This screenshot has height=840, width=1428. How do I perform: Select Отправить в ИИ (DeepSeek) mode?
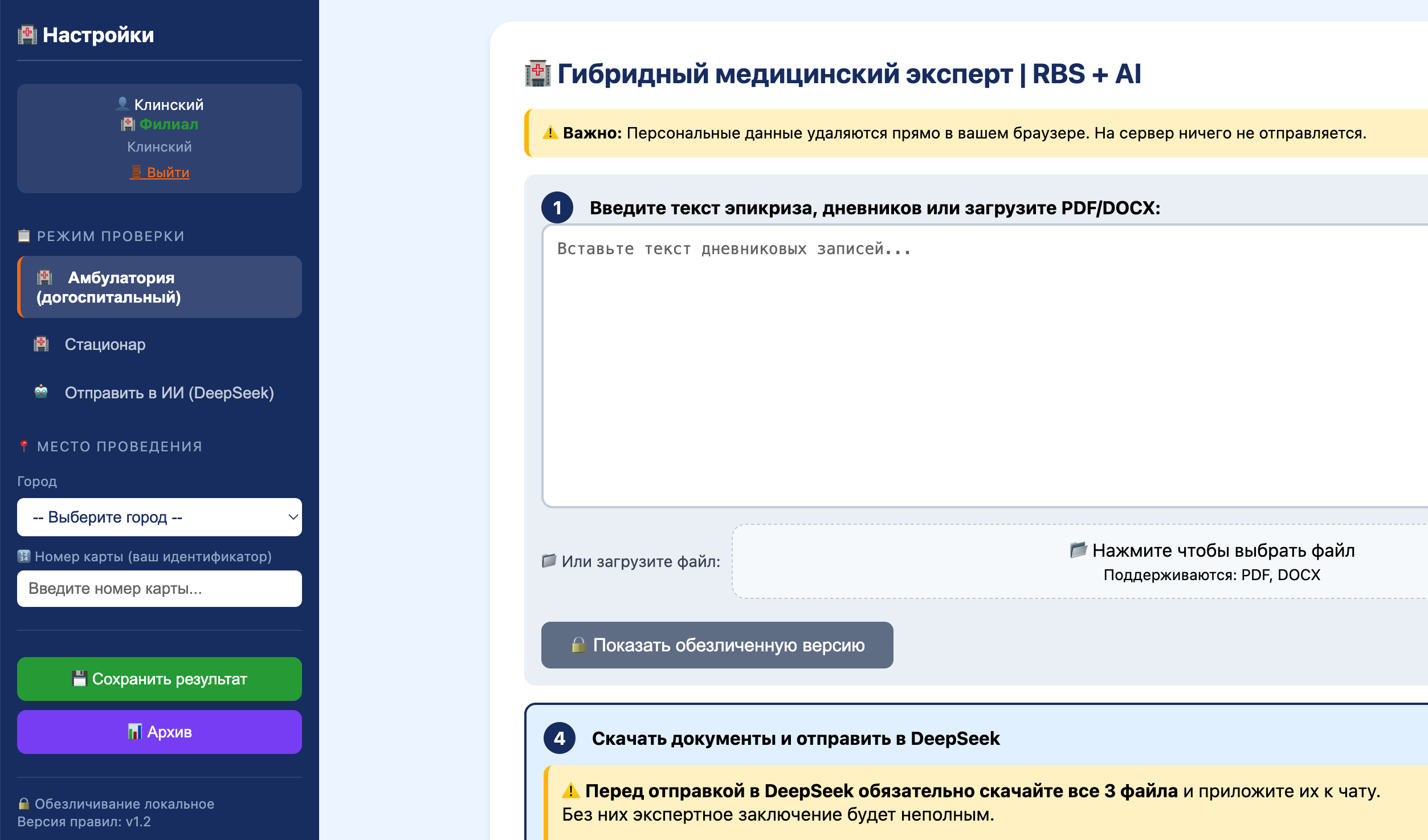coord(160,393)
